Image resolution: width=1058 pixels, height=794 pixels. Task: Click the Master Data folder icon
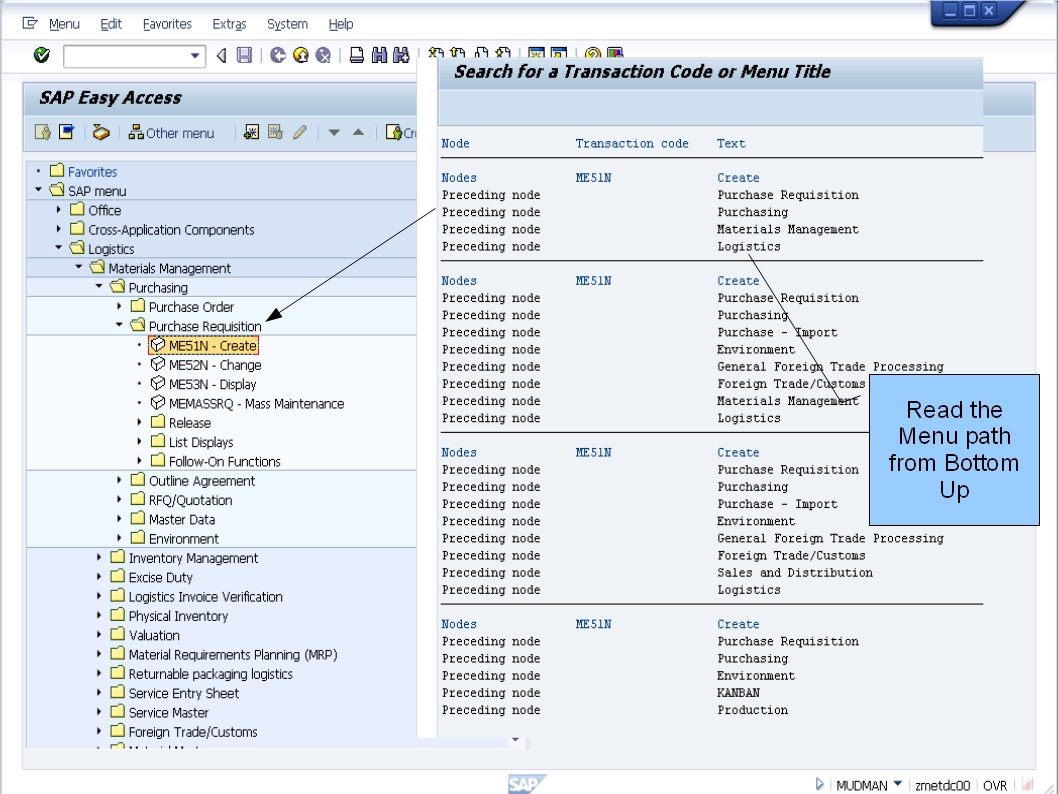point(138,518)
